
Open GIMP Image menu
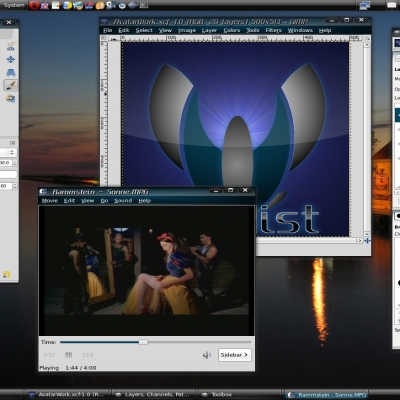[187, 30]
